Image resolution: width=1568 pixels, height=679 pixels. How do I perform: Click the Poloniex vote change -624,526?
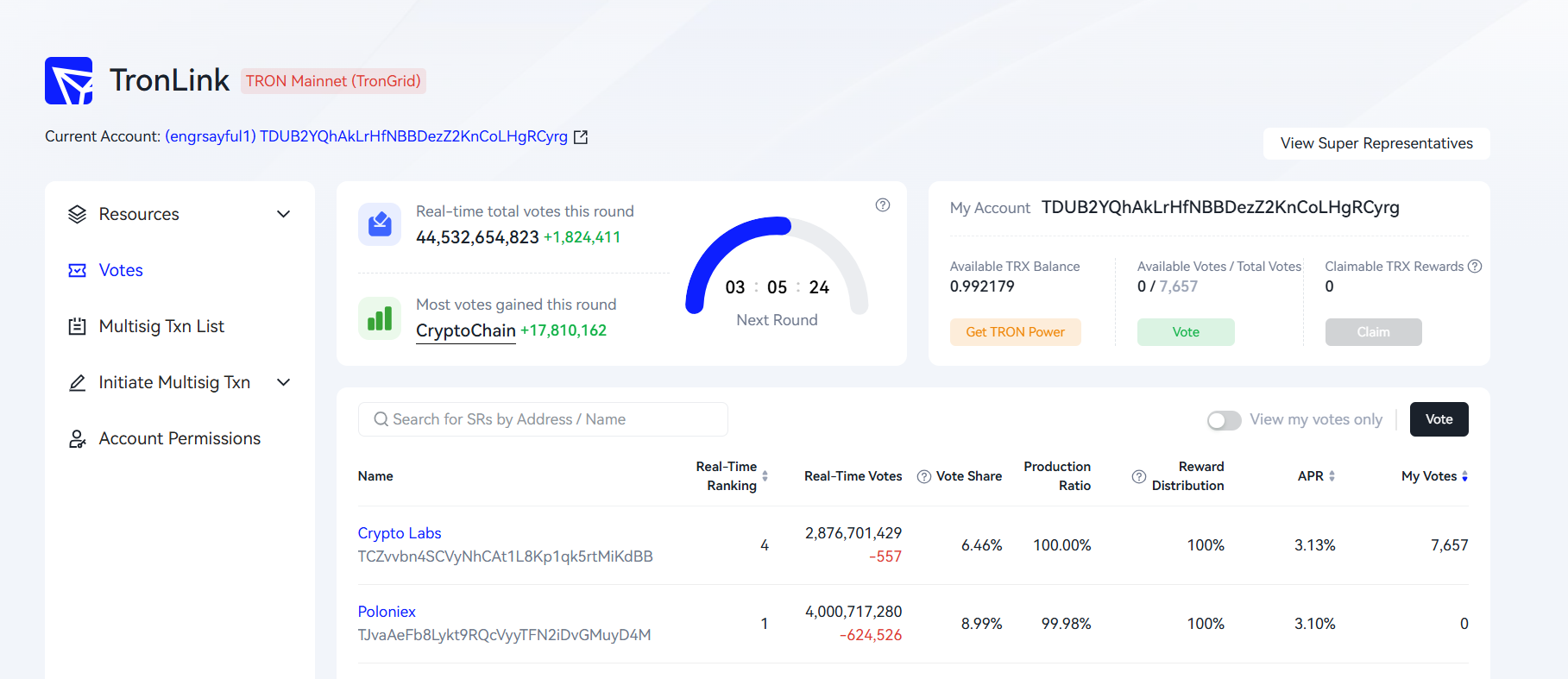(x=871, y=635)
